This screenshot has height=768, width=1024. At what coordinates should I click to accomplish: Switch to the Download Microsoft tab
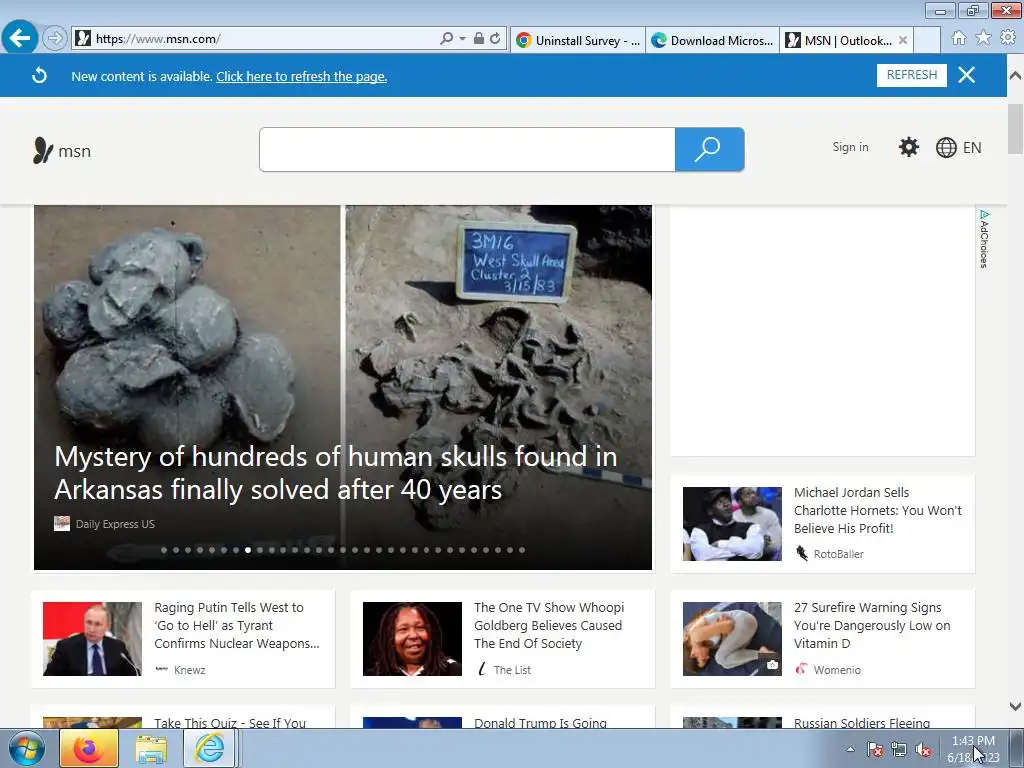tap(712, 40)
